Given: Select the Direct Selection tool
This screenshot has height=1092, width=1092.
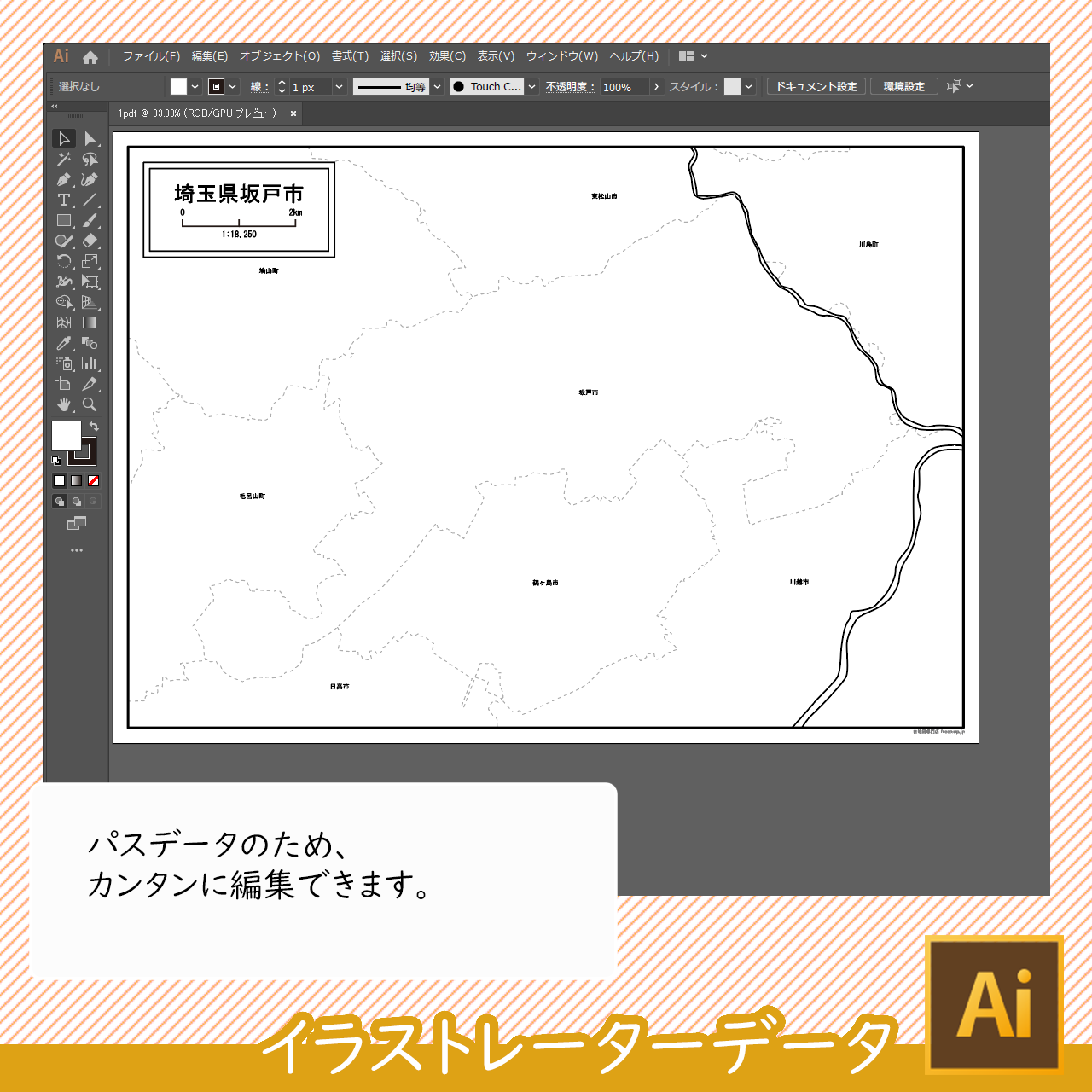Looking at the screenshot, I should click(x=90, y=138).
